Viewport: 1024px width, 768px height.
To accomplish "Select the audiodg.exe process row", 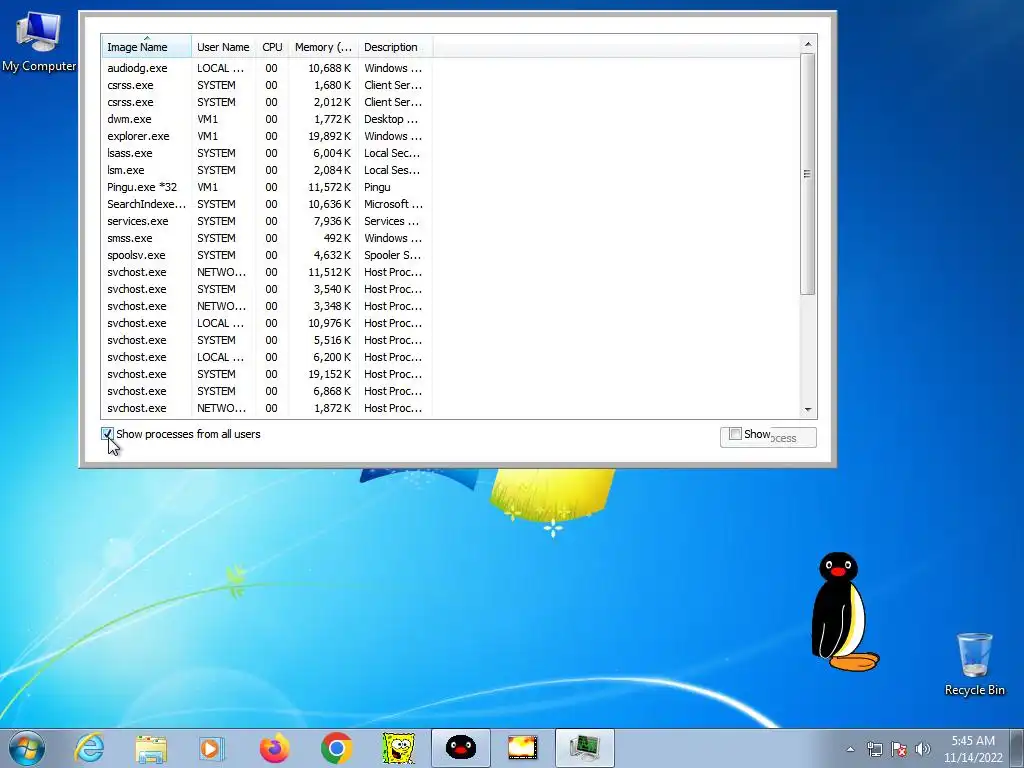I will (x=266, y=68).
